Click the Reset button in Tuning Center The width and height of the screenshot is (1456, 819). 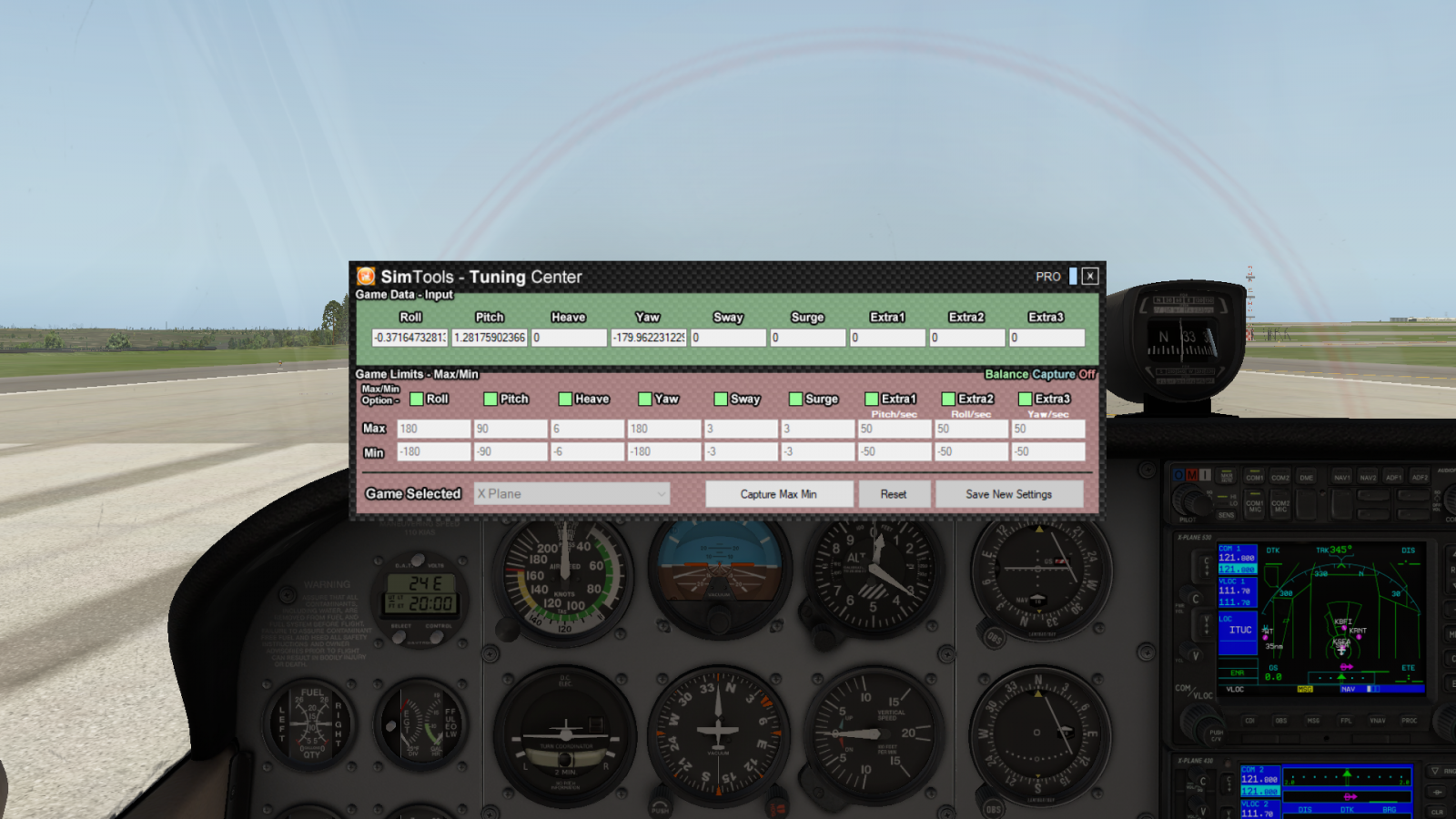click(894, 494)
